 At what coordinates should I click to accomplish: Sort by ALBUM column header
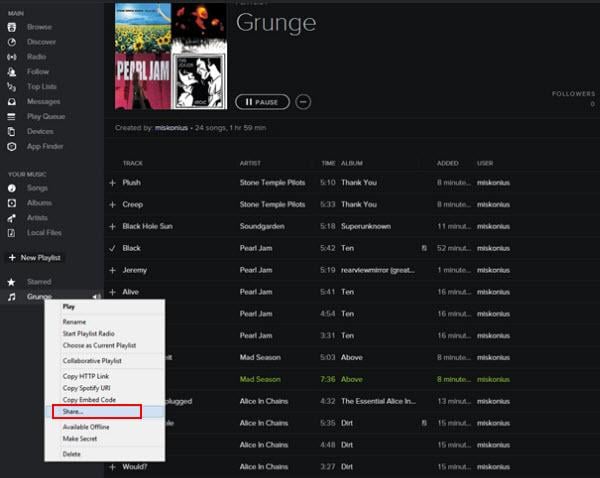coord(352,163)
